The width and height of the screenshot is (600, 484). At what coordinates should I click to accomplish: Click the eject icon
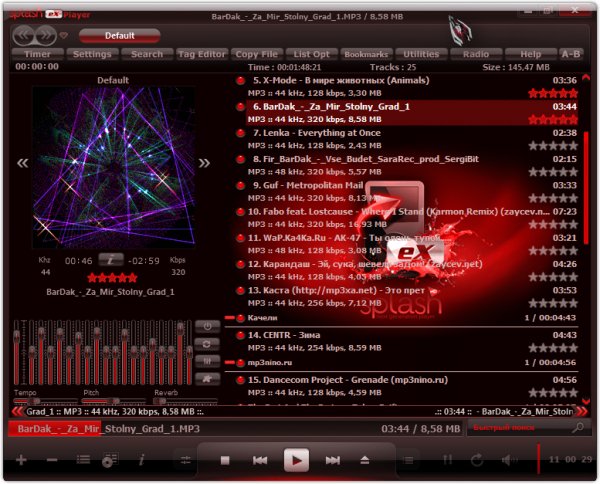click(365, 460)
